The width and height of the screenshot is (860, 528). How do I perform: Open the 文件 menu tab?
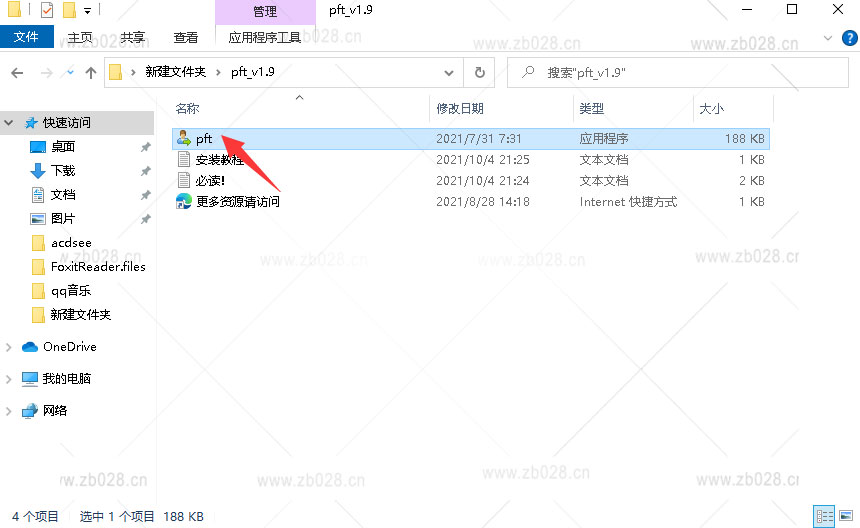(x=26, y=37)
